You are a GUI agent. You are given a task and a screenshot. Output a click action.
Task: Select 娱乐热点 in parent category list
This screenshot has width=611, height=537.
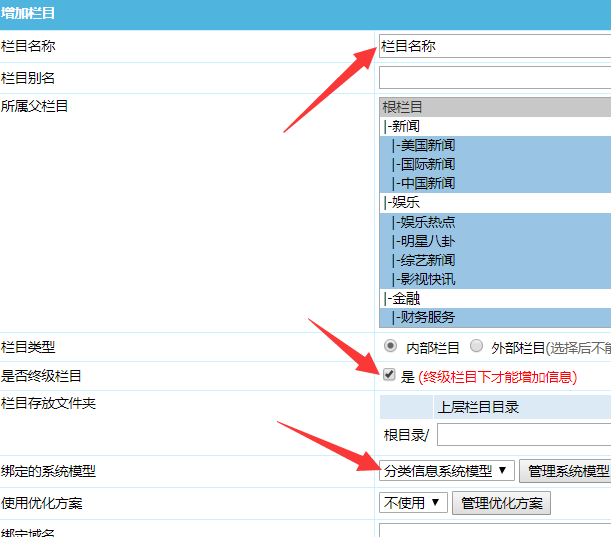[495, 222]
